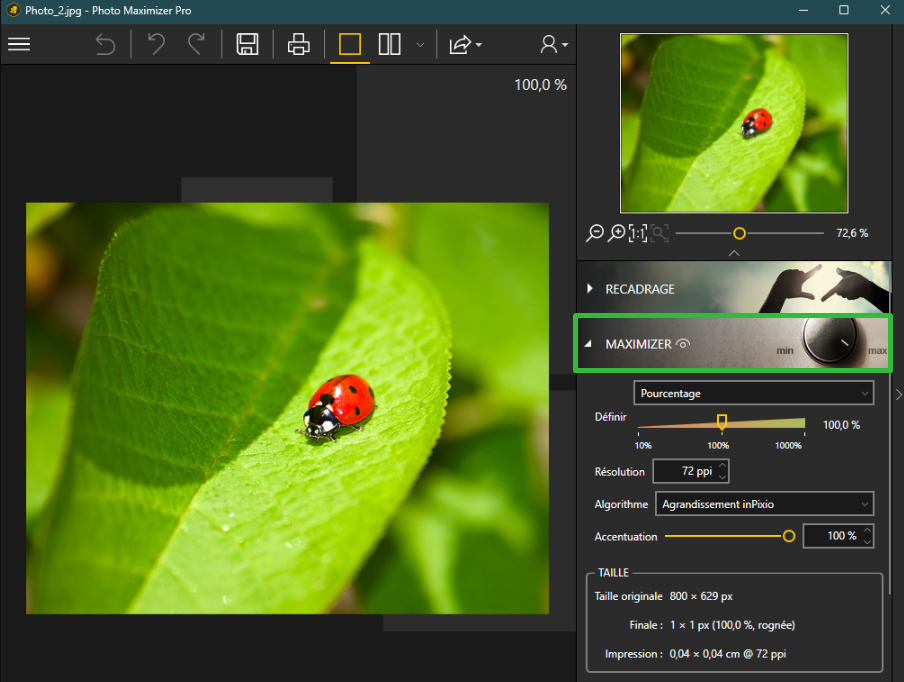Zoom in with the plus magnifier
Viewport: 904px width, 682px height.
click(x=617, y=233)
